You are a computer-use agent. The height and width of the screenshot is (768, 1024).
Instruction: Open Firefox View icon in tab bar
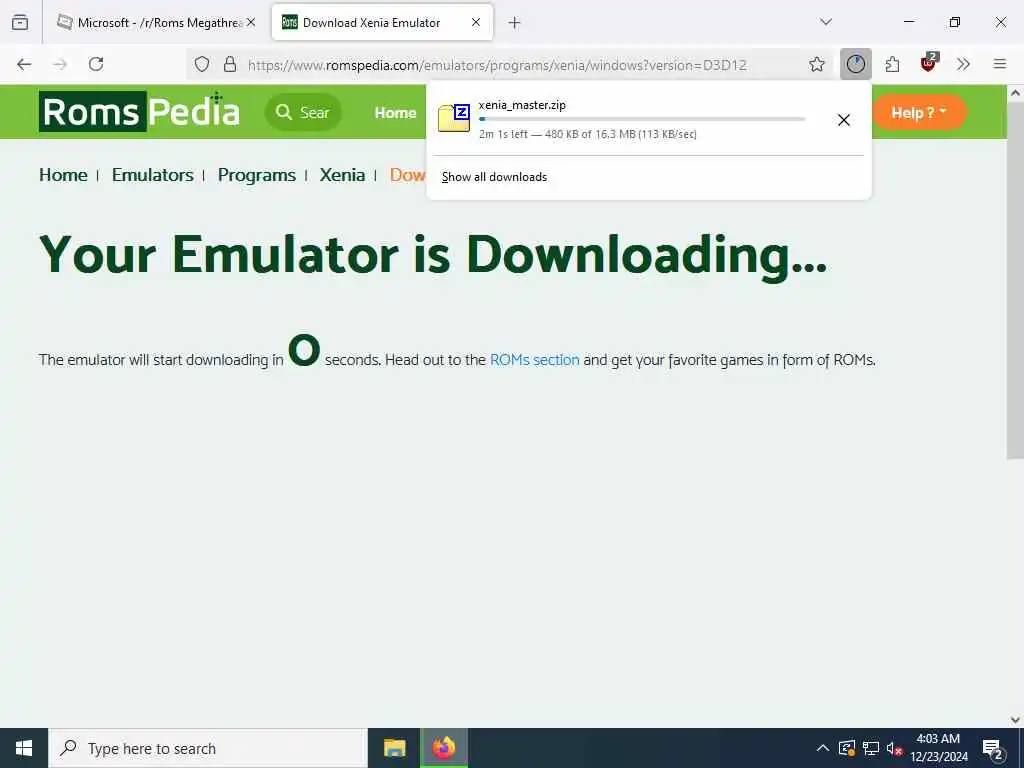pos(20,23)
